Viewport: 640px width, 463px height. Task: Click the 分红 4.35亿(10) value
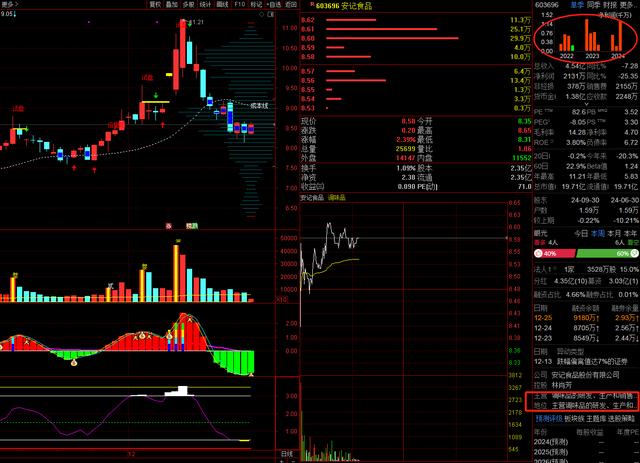click(x=571, y=281)
